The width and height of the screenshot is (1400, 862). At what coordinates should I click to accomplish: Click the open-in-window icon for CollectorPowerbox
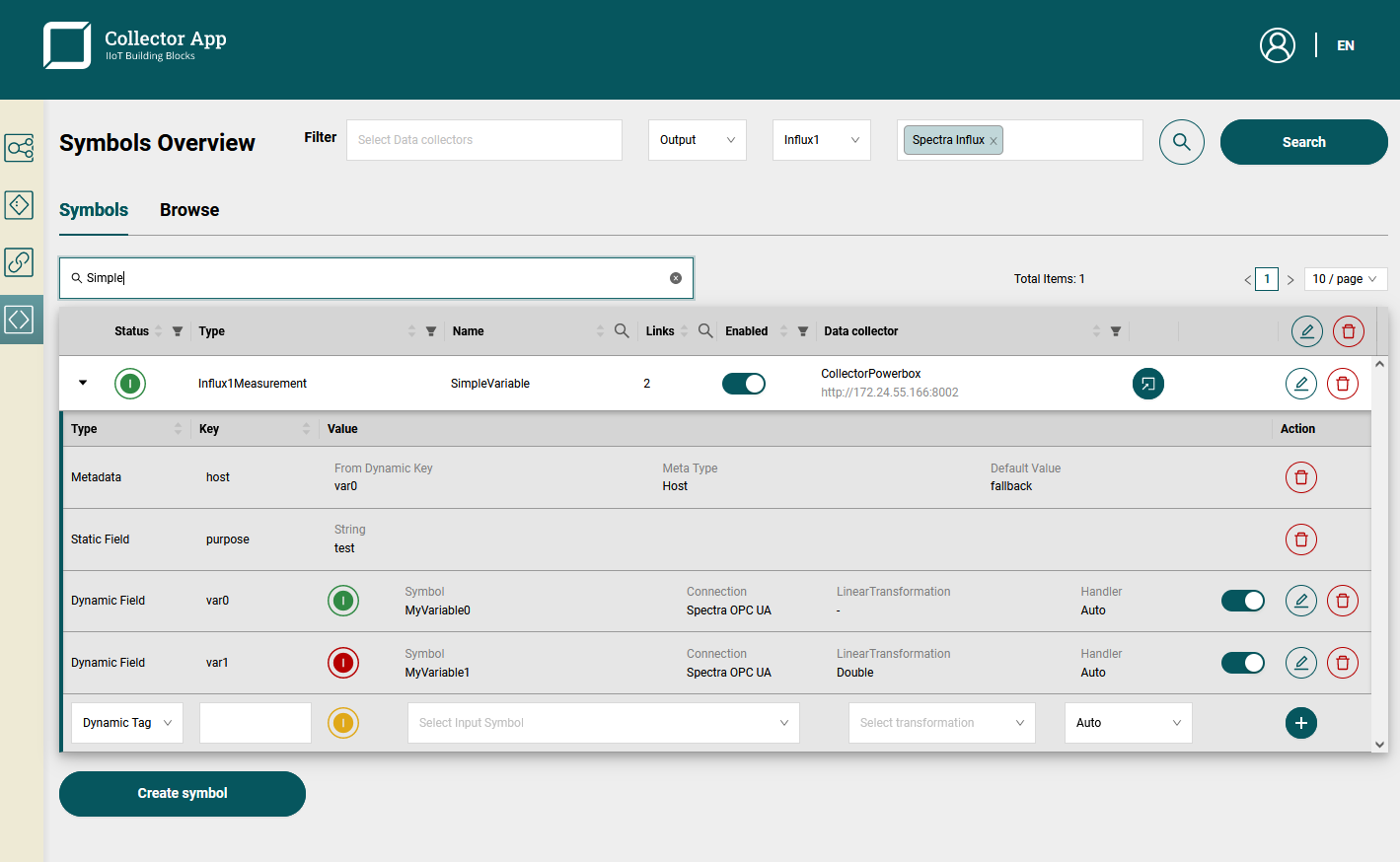click(1147, 384)
